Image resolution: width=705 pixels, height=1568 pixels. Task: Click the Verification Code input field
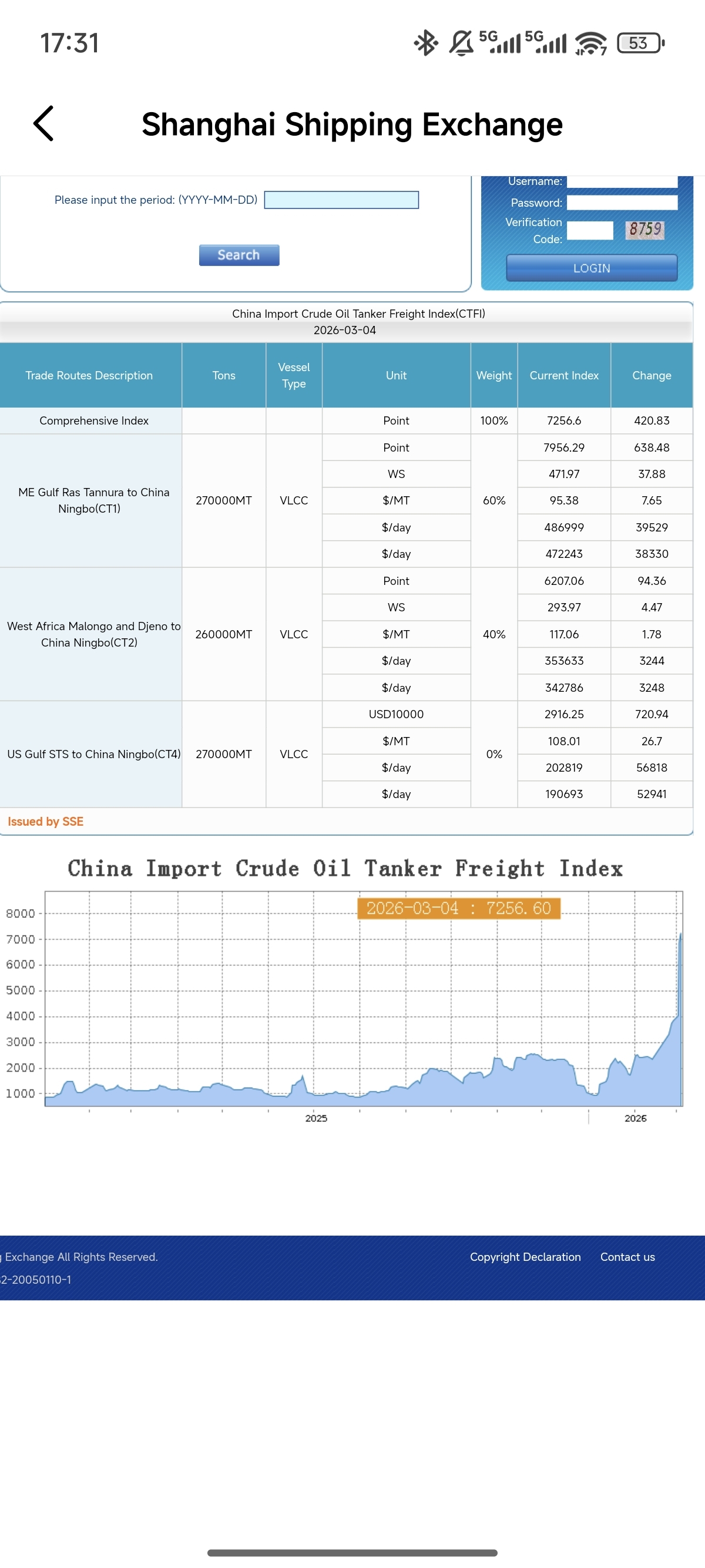(590, 231)
